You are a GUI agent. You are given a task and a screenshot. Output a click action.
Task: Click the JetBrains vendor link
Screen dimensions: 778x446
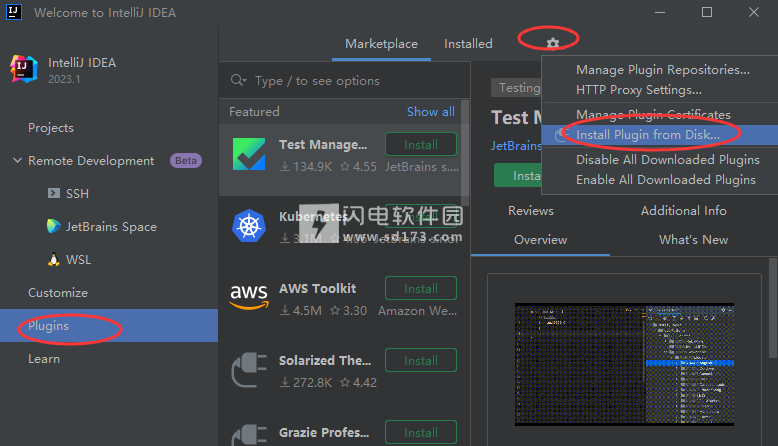coord(516,146)
